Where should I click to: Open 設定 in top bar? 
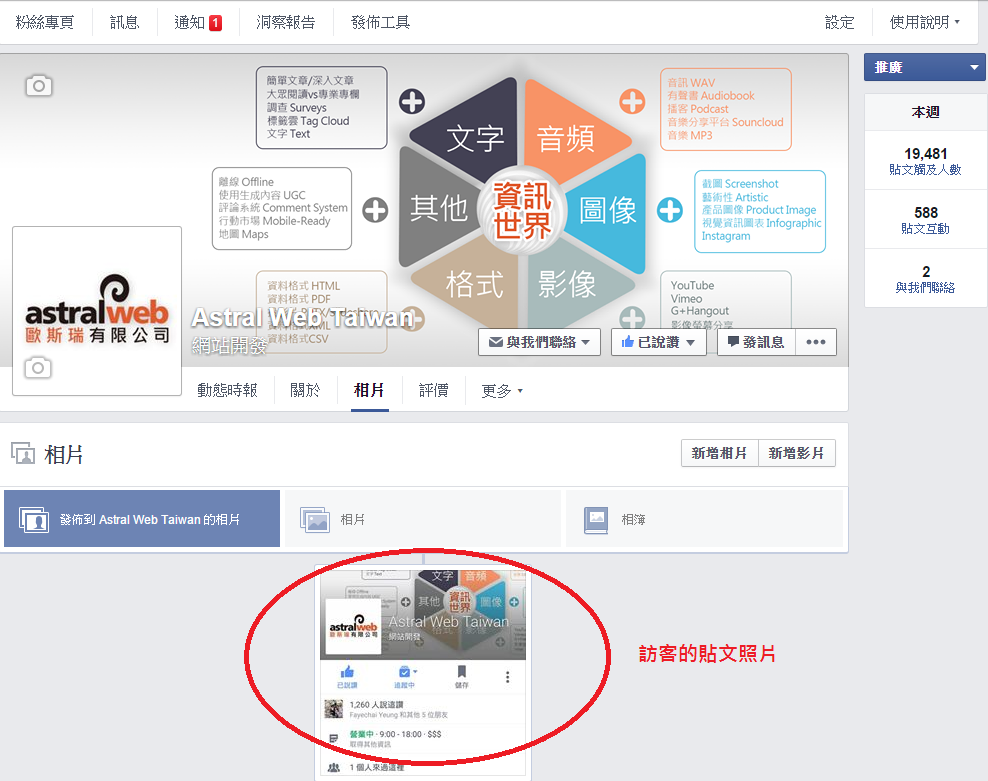click(840, 23)
